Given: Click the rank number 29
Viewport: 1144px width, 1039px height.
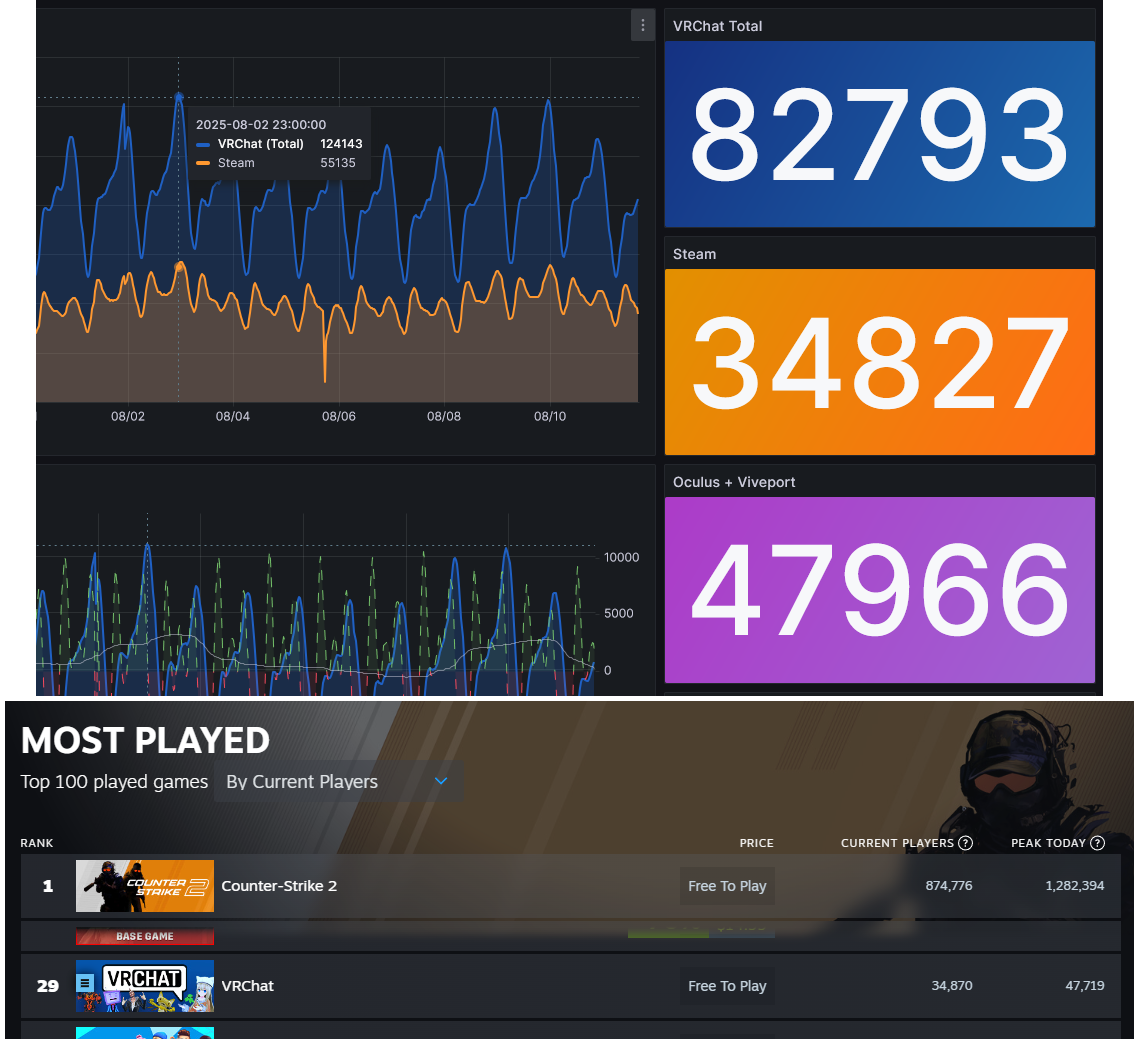Looking at the screenshot, I should pos(47,986).
